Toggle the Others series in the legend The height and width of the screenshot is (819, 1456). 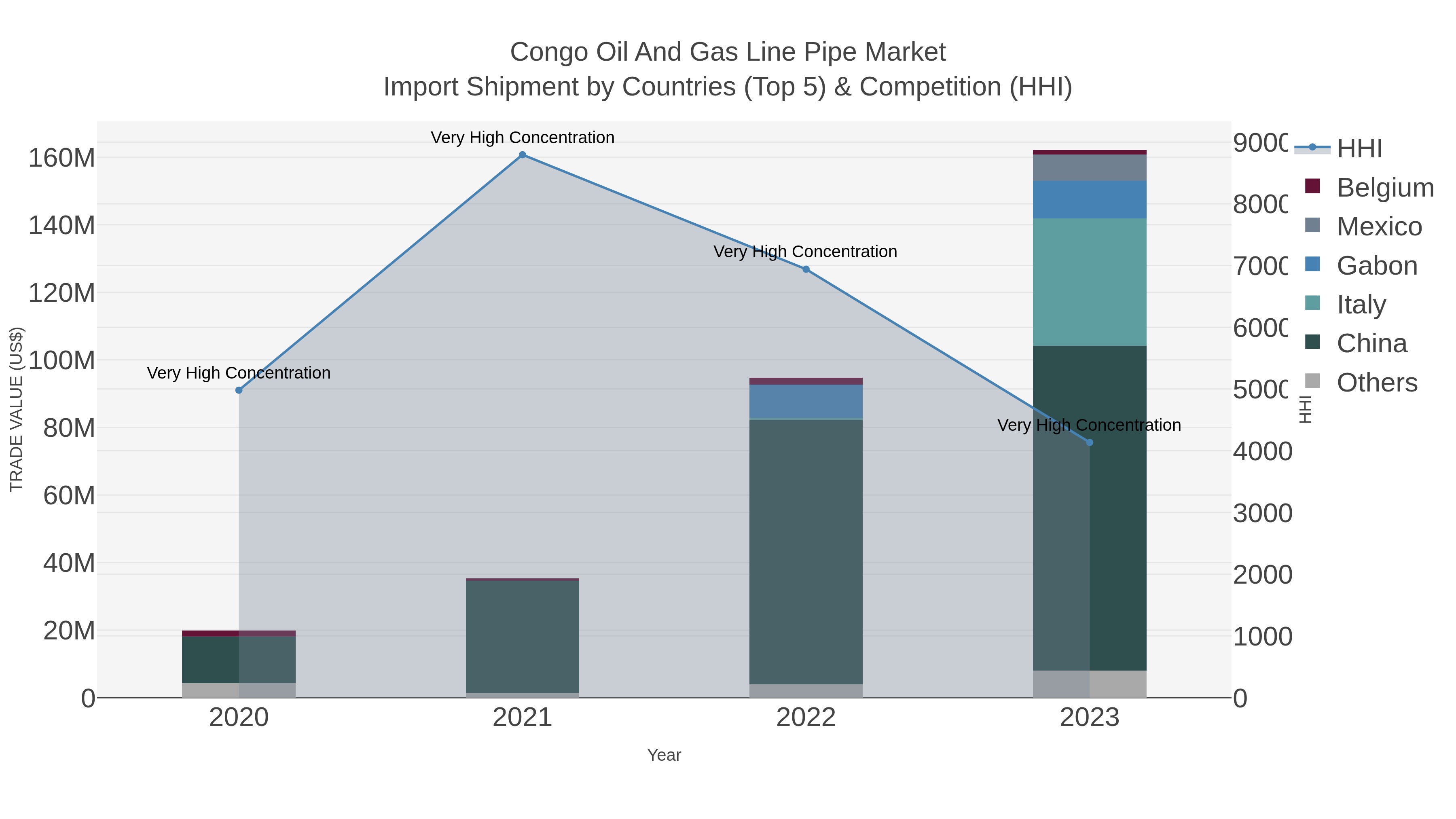coord(1361,382)
